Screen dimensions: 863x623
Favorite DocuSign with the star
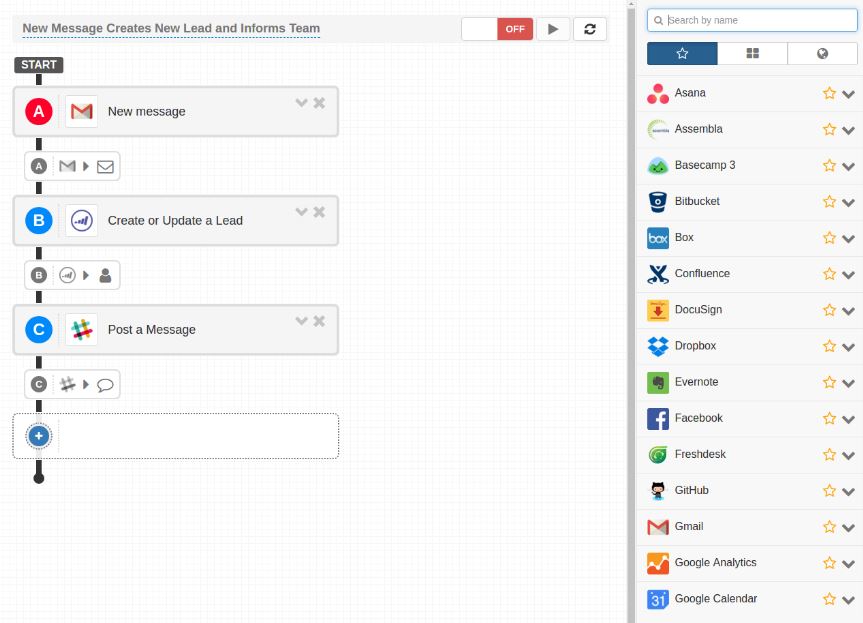click(829, 310)
